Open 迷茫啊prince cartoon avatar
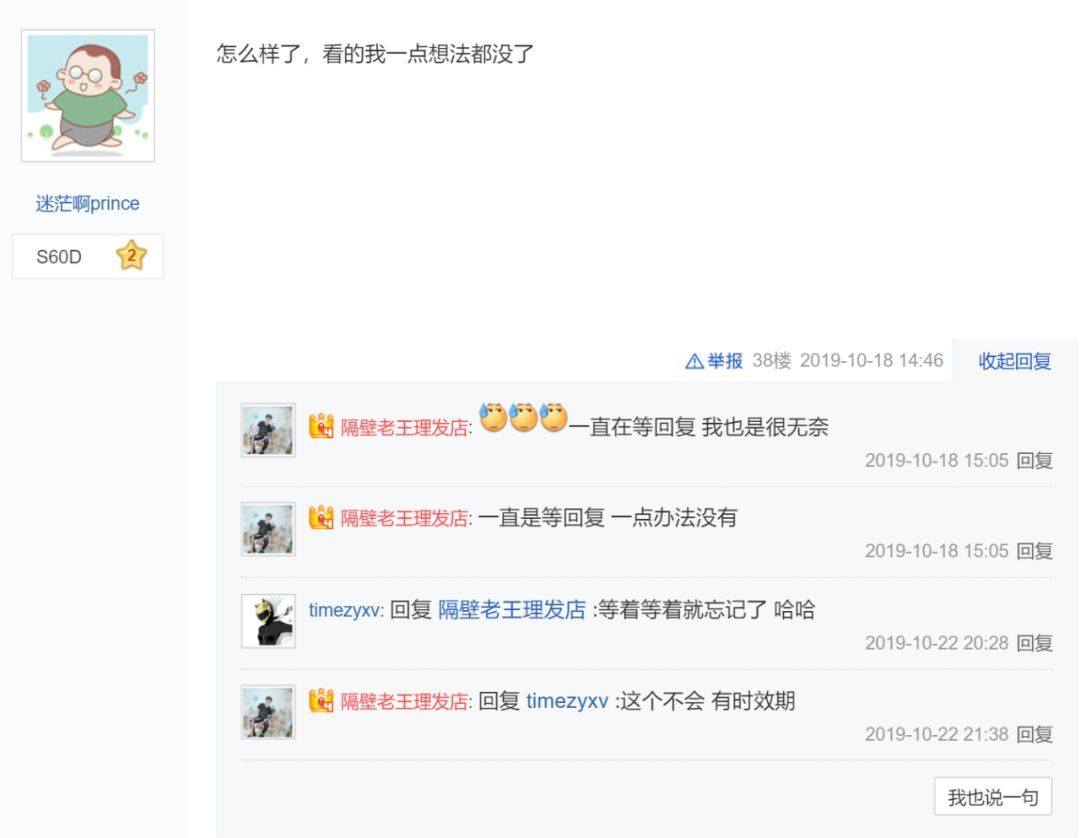The width and height of the screenshot is (1080, 838). point(87,96)
